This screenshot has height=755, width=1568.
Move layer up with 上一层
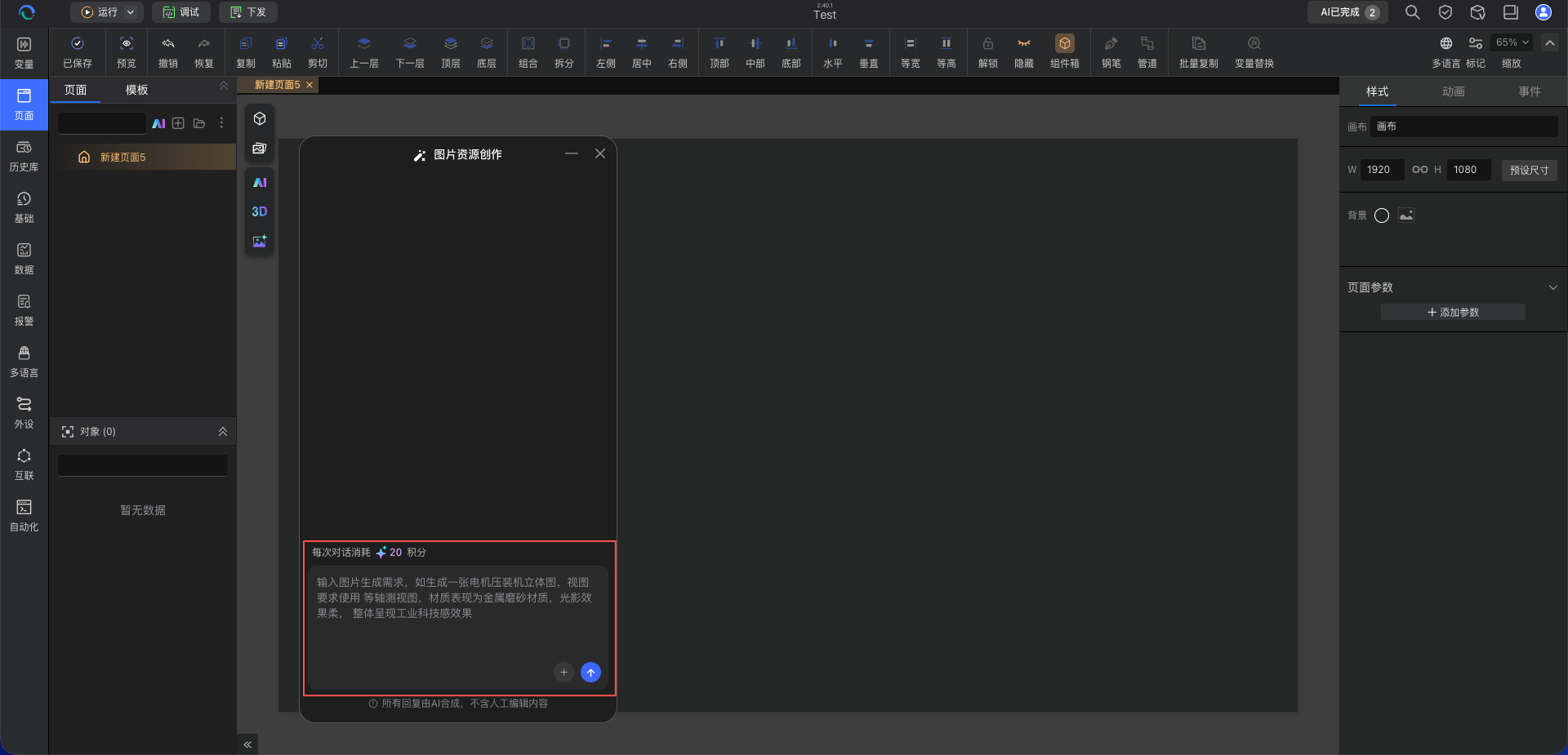pos(364,52)
